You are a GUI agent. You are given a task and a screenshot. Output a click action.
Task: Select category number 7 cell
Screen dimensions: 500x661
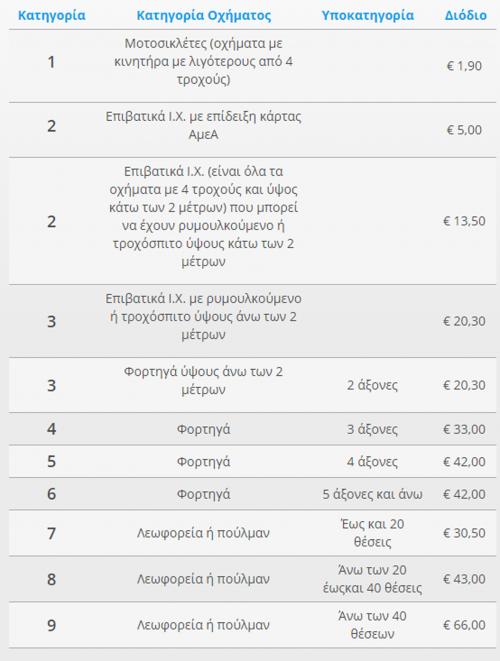(51, 533)
